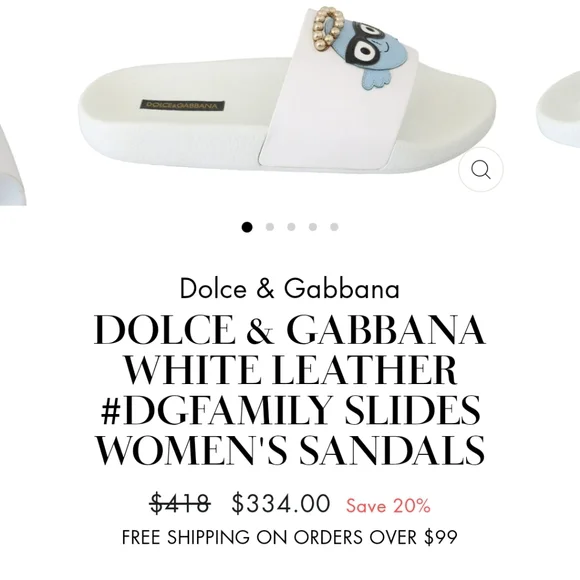This screenshot has height=580, width=580.
Task: Show the last carousel dot image
Action: pos(334,227)
